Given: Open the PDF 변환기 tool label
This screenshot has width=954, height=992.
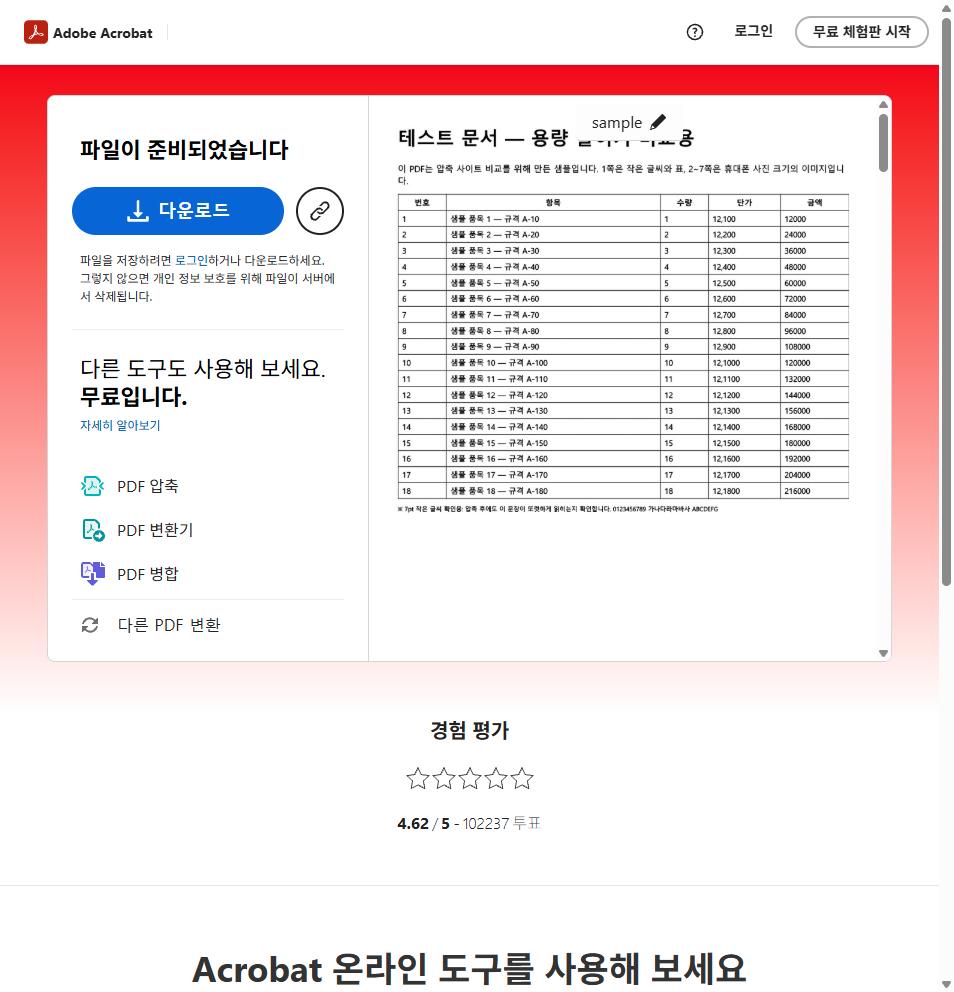Looking at the screenshot, I should pos(156,530).
